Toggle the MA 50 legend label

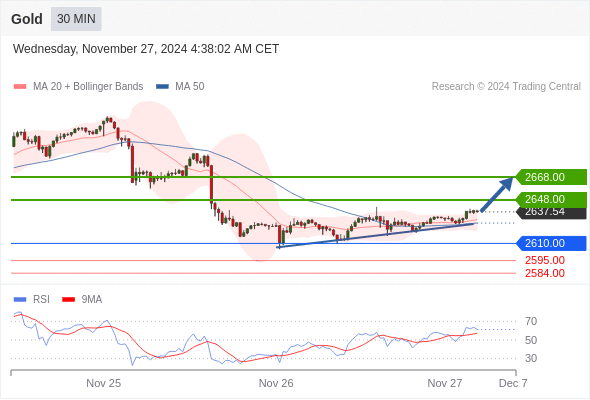tap(190, 87)
